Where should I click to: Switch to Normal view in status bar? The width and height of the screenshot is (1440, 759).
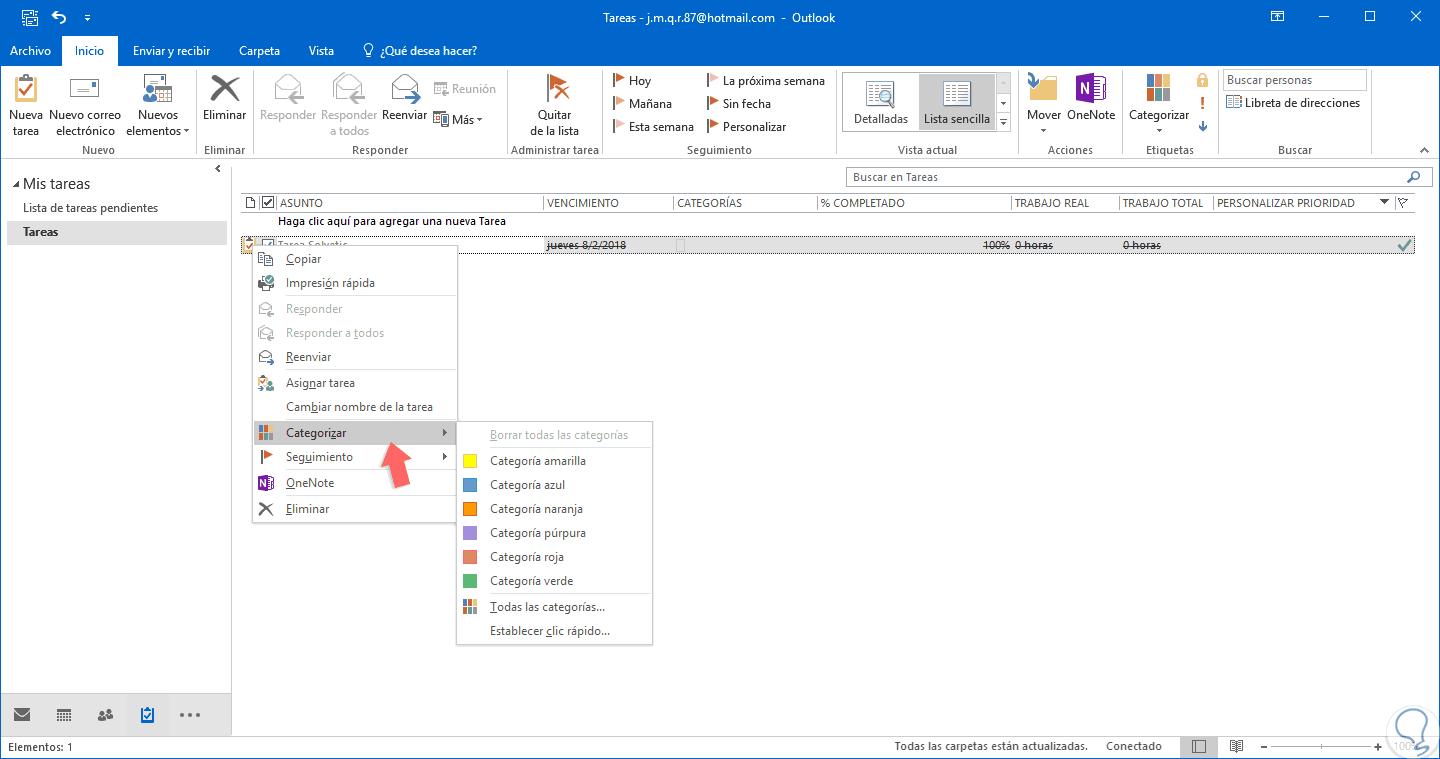tap(1199, 747)
